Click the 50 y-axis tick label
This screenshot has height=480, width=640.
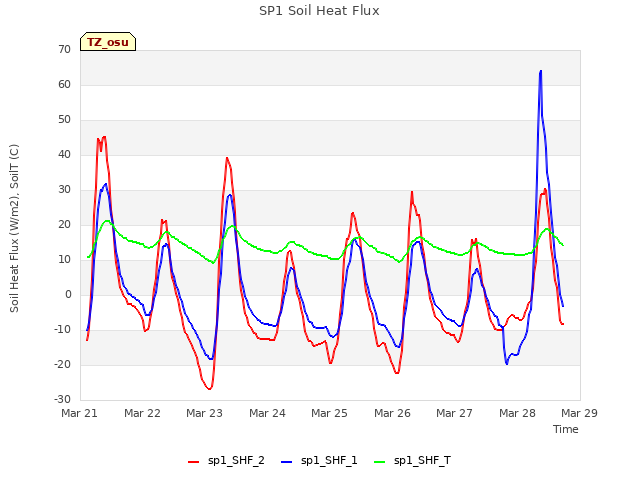coord(64,120)
